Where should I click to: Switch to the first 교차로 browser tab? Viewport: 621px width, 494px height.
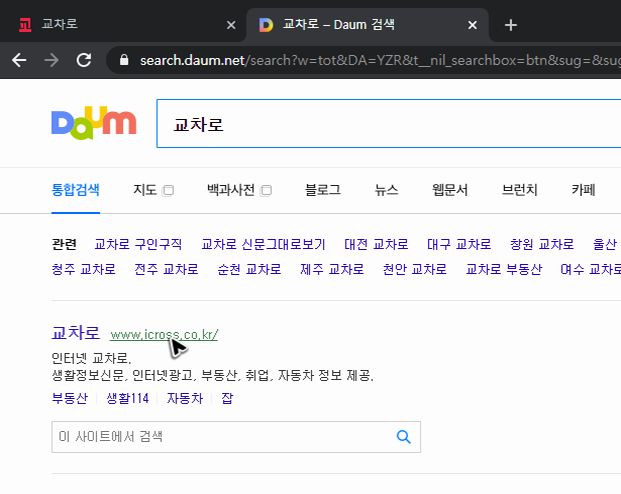click(x=123, y=25)
